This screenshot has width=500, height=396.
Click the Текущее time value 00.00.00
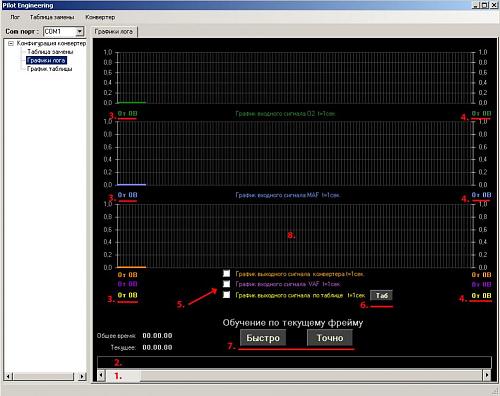[157, 347]
